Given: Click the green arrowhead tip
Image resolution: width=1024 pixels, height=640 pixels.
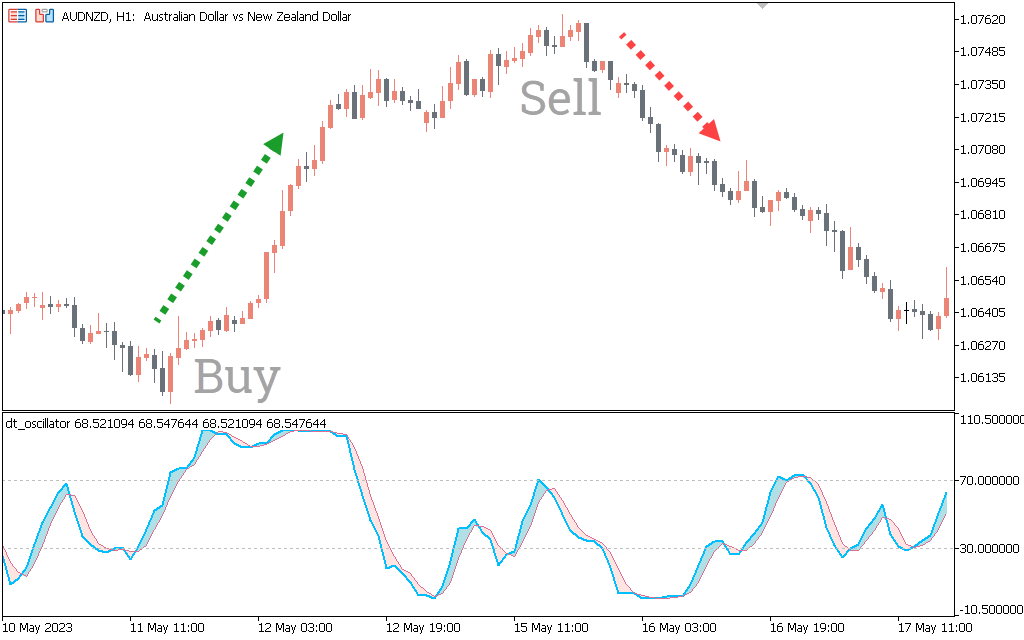Looking at the screenshot, I should (x=275, y=143).
